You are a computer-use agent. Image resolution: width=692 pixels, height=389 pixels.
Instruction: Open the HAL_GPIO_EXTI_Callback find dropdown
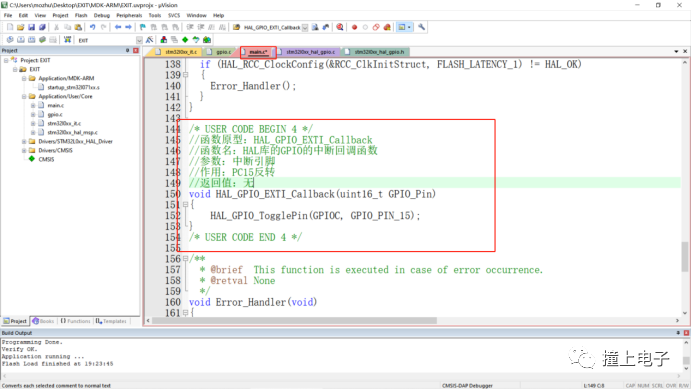305,28
